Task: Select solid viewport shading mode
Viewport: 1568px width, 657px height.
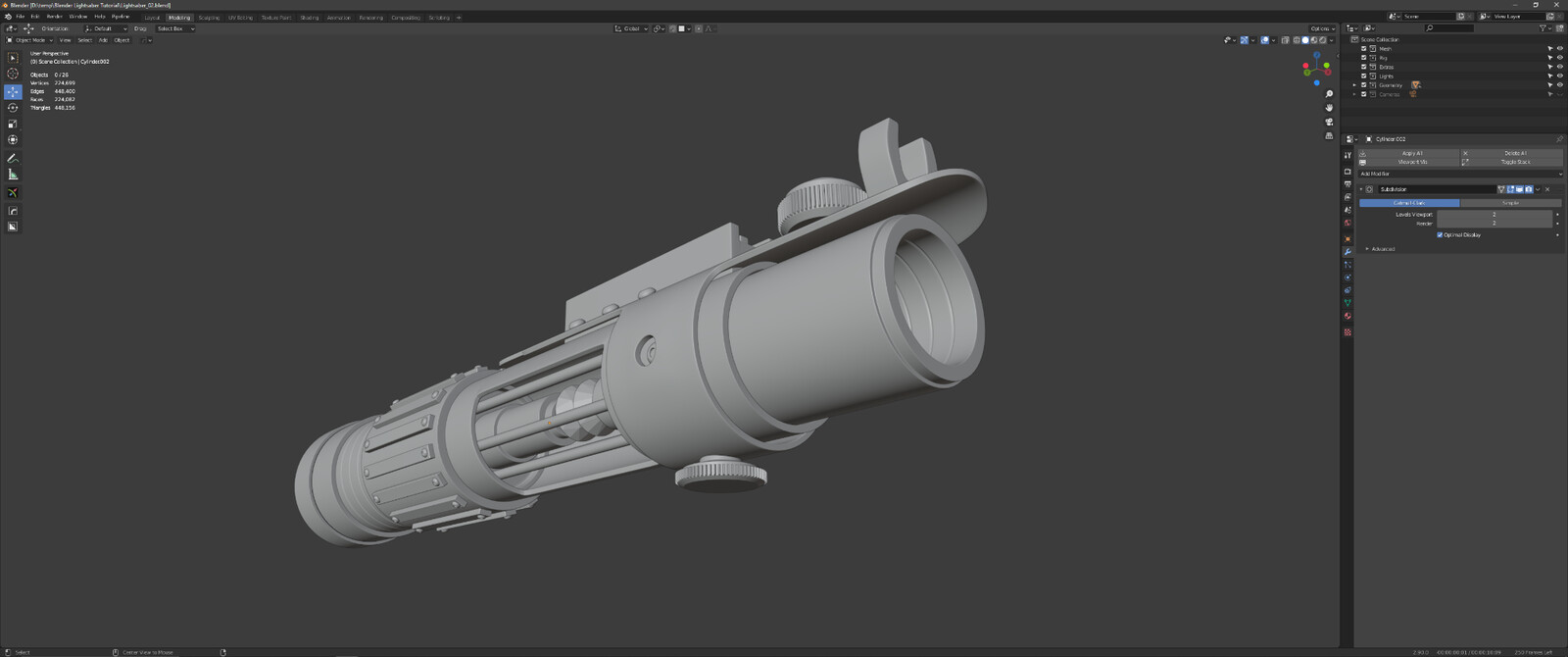Action: click(1305, 40)
